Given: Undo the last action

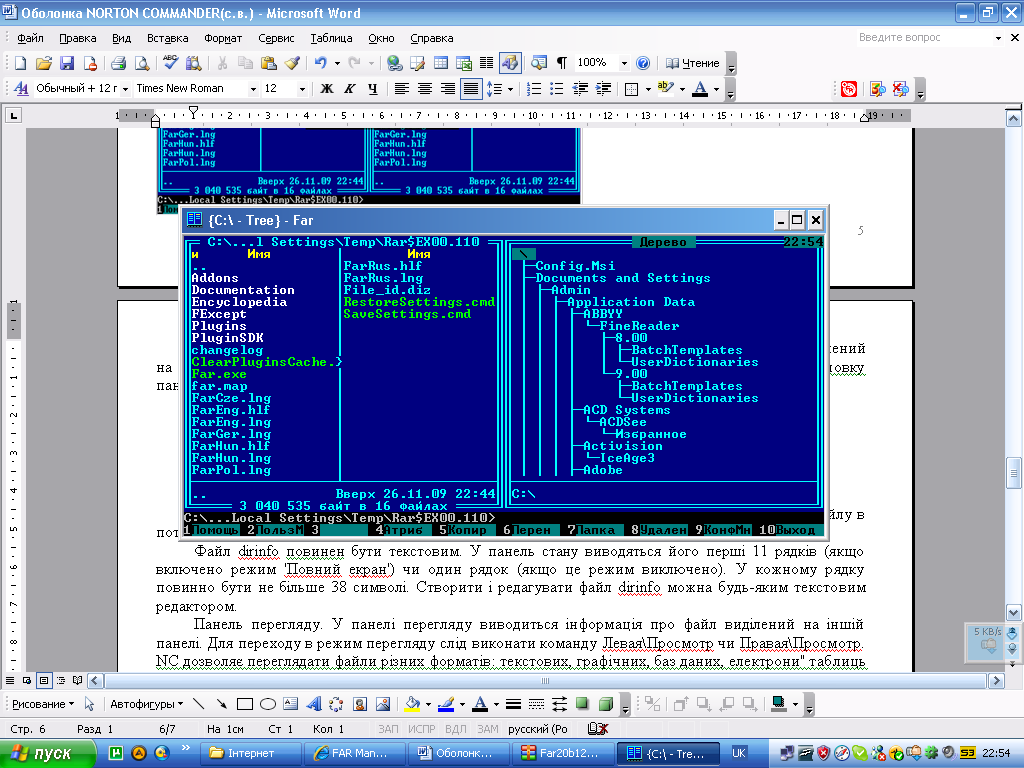Looking at the screenshot, I should [320, 63].
